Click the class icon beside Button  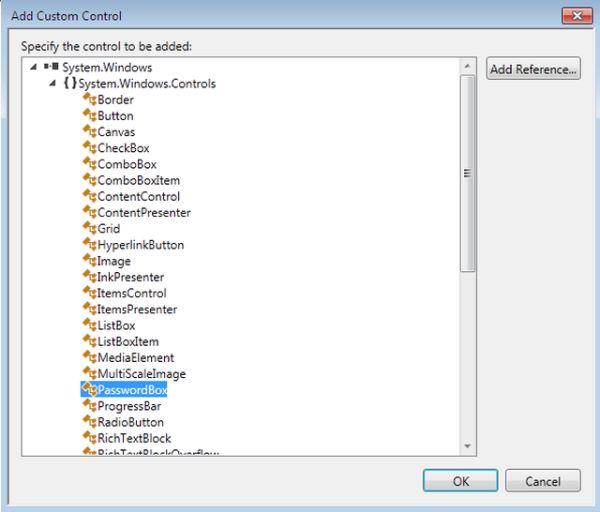90,115
